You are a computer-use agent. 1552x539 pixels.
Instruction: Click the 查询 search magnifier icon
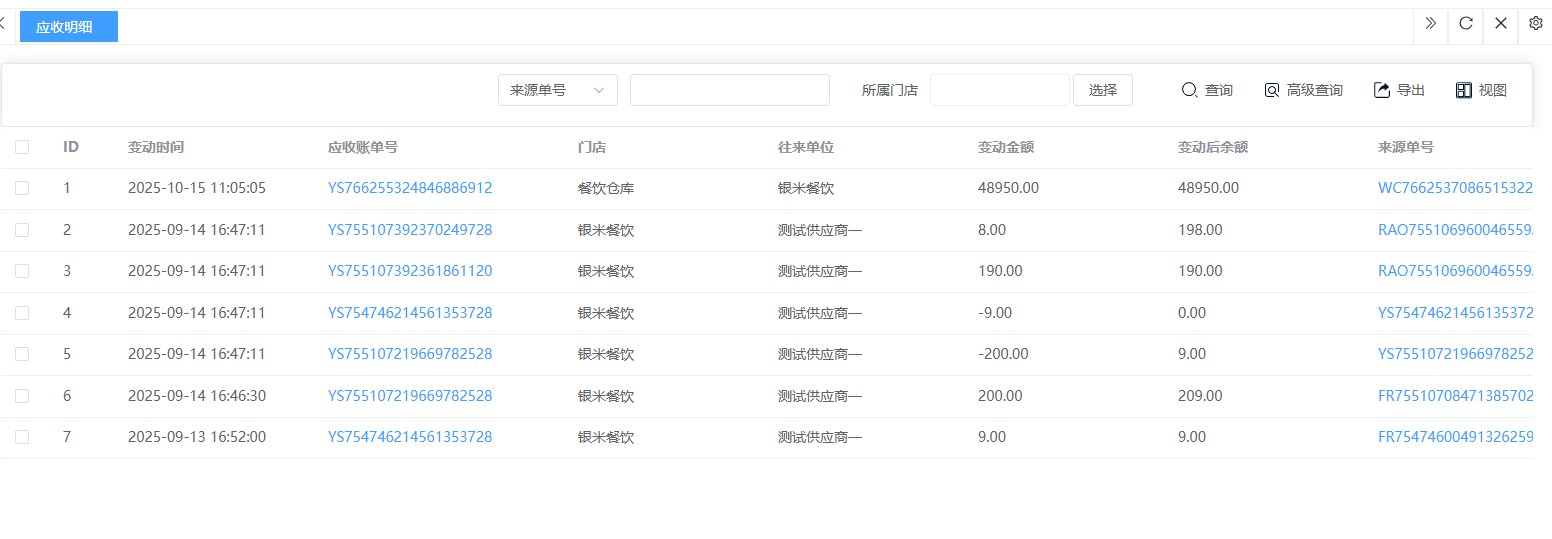(1189, 90)
